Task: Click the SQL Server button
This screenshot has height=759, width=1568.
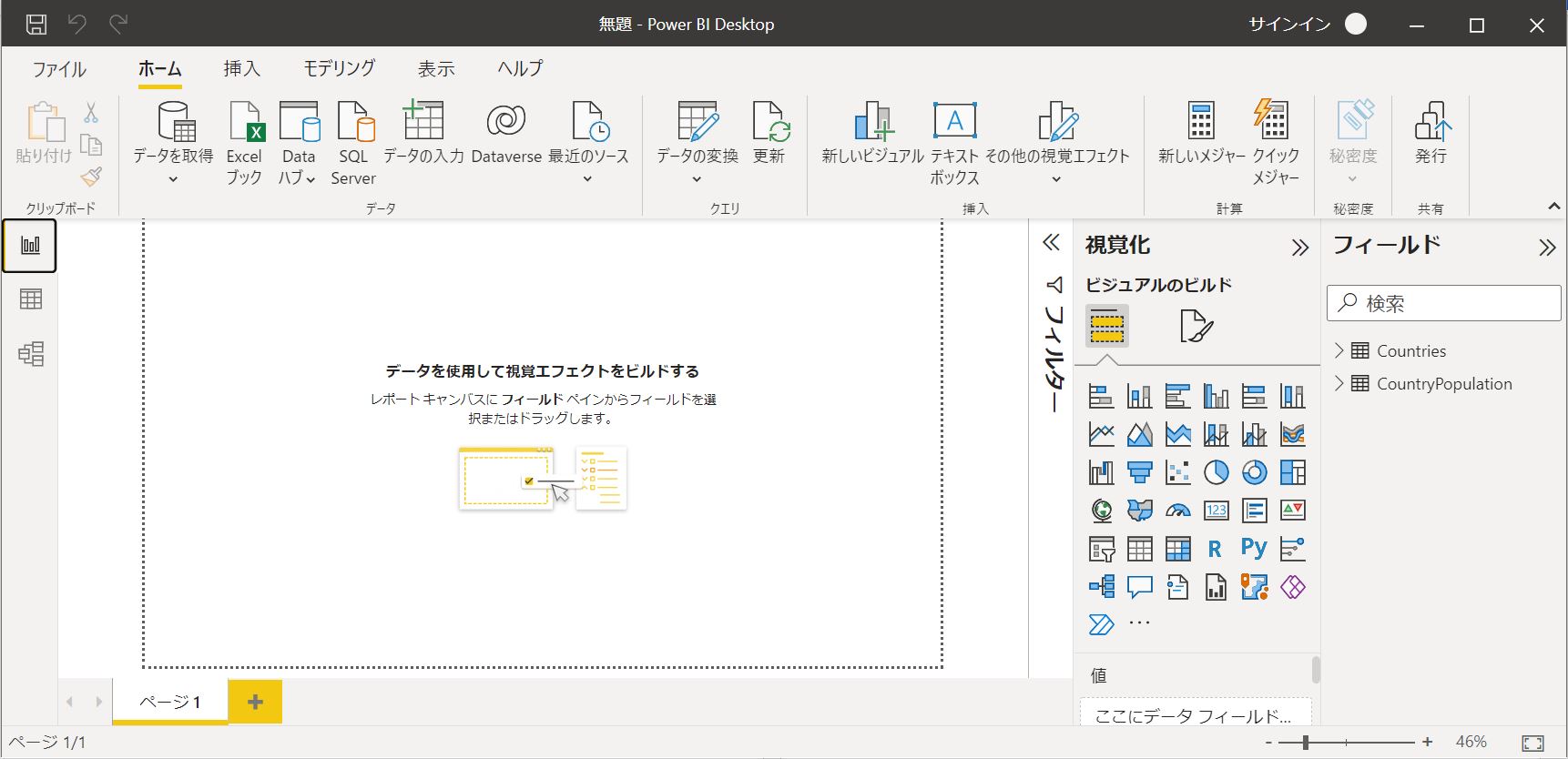Action: pyautogui.click(x=353, y=143)
